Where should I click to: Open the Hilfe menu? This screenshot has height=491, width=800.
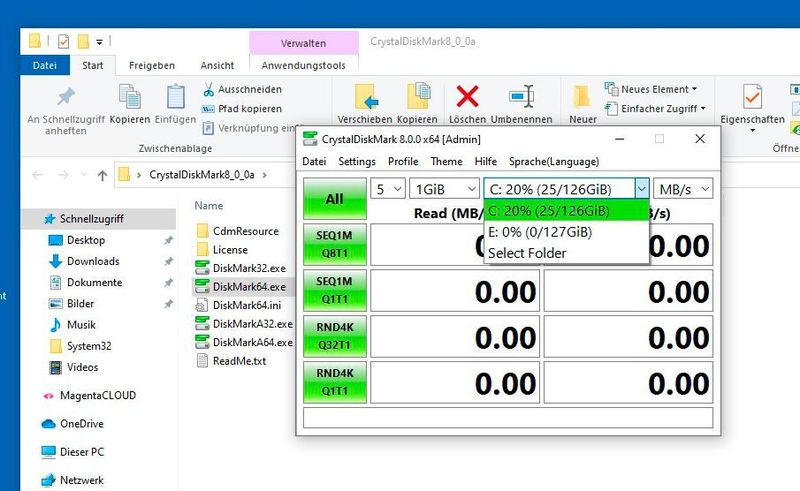(x=485, y=162)
